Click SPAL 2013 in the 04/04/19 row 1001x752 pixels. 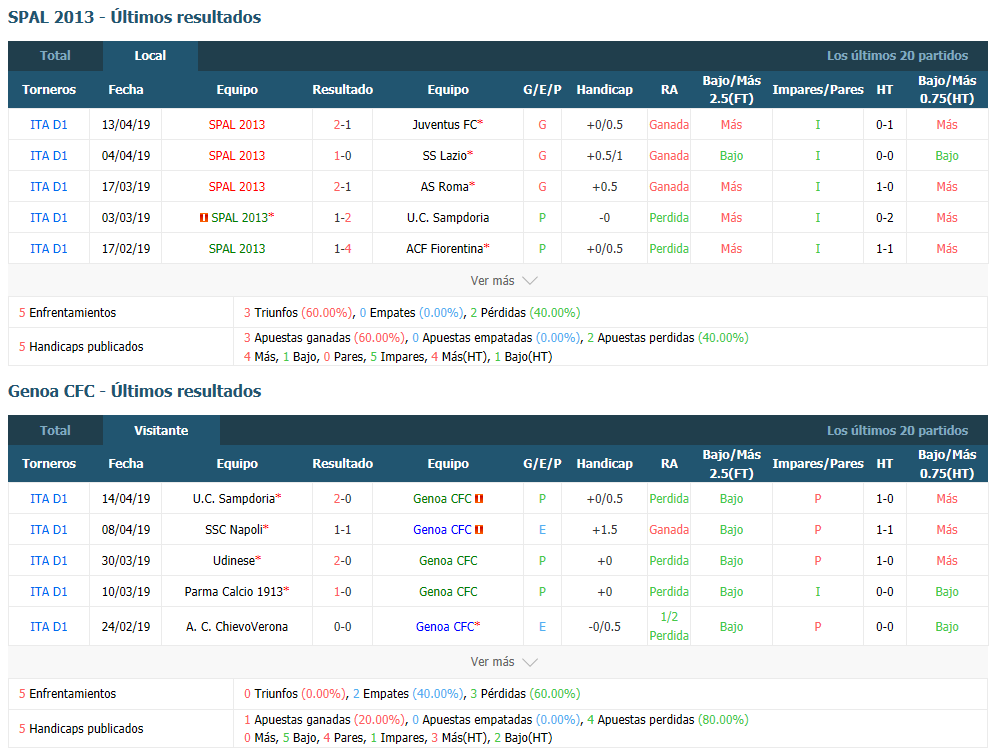tap(237, 156)
